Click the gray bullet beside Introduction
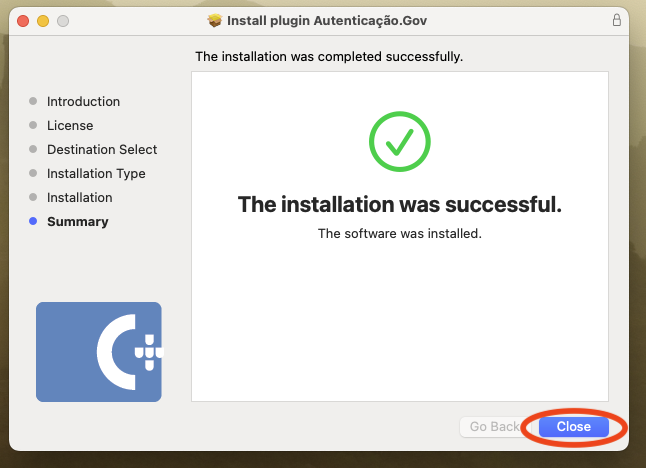 click(x=33, y=101)
